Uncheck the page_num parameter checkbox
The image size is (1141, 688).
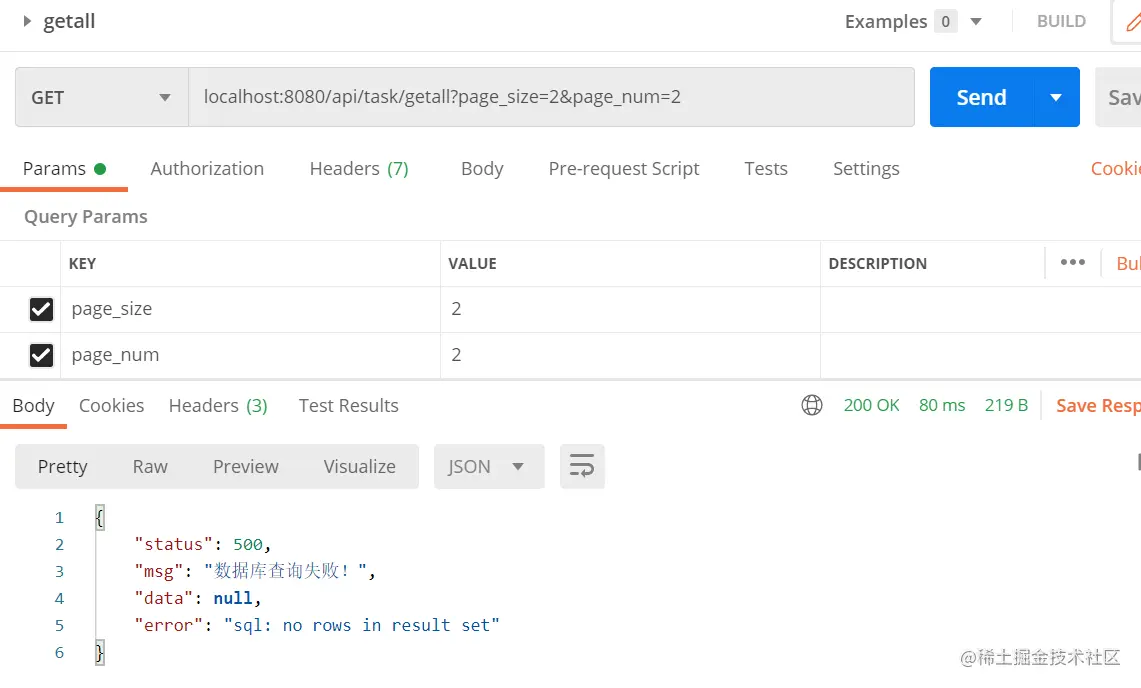[x=41, y=355]
